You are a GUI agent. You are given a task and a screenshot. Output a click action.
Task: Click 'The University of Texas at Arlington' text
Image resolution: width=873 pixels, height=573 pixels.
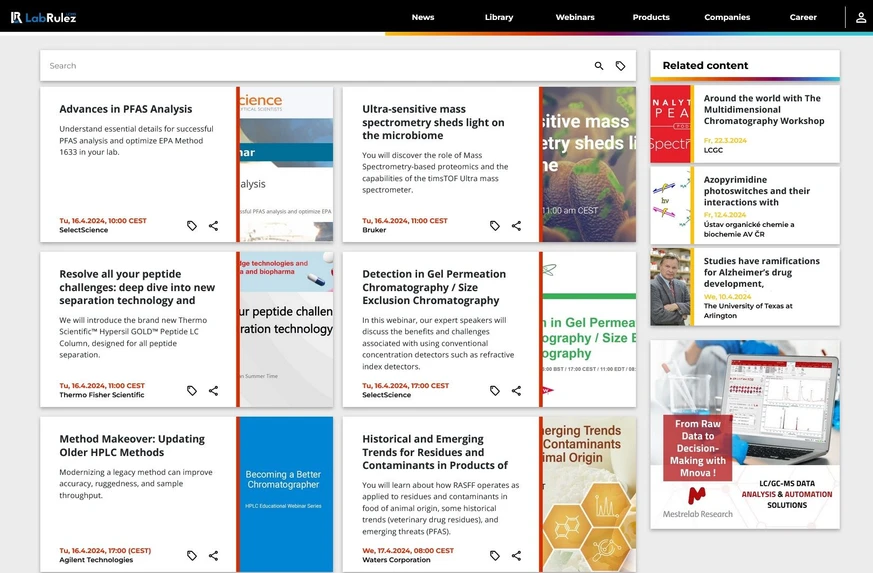(x=748, y=311)
